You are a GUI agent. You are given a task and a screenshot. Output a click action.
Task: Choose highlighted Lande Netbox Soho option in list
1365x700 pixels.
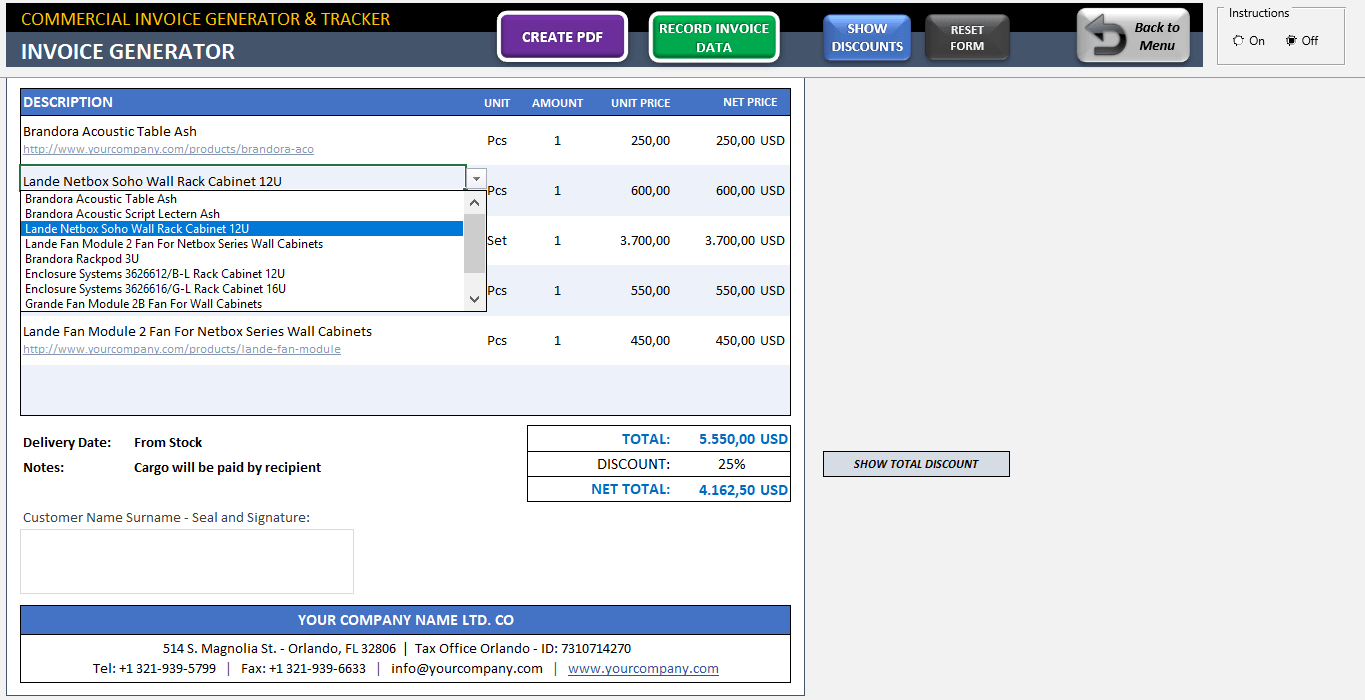pos(244,229)
